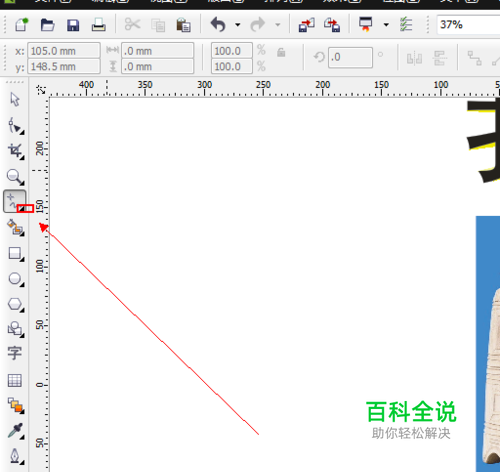Click the rotation angle field

click(x=350, y=58)
